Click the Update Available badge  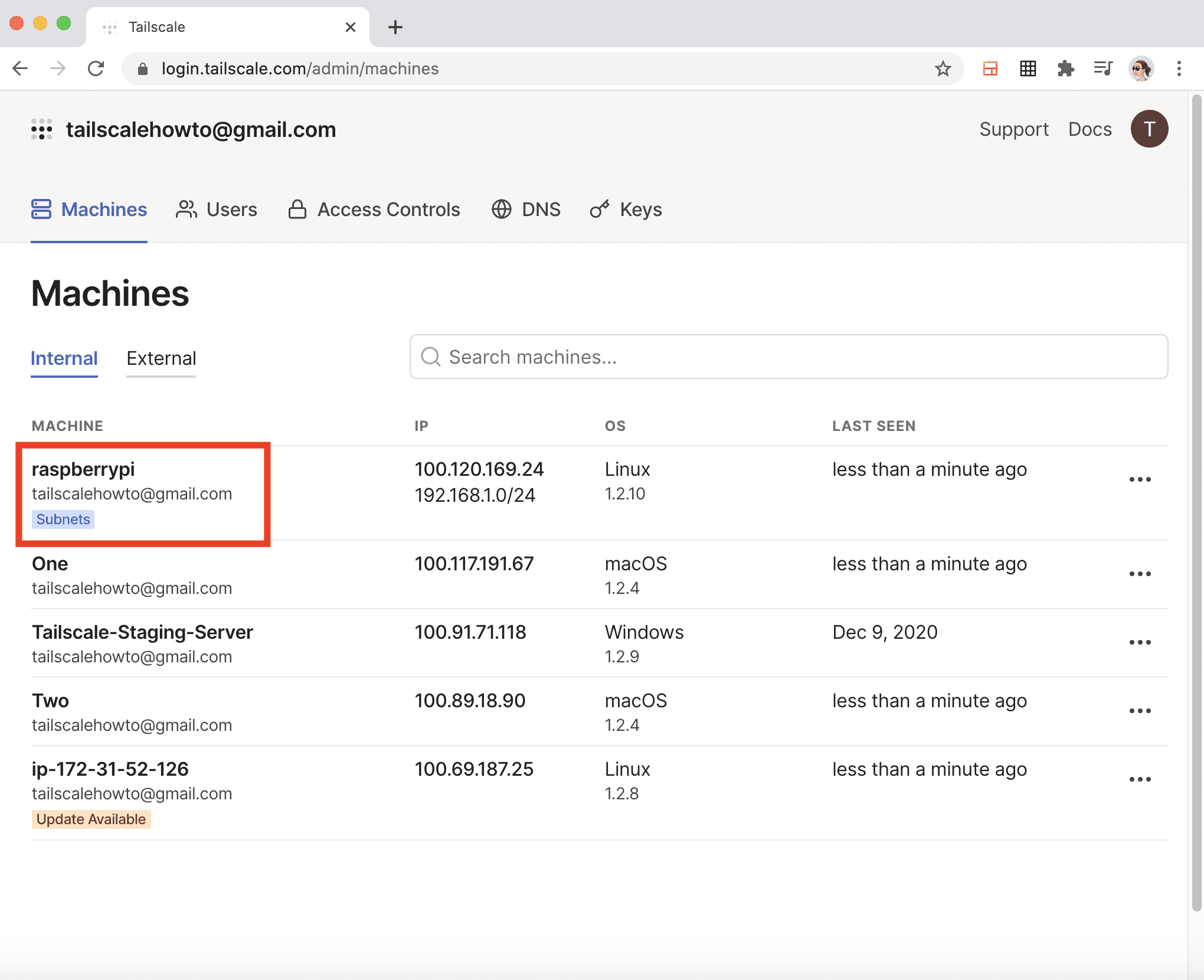tap(91, 819)
